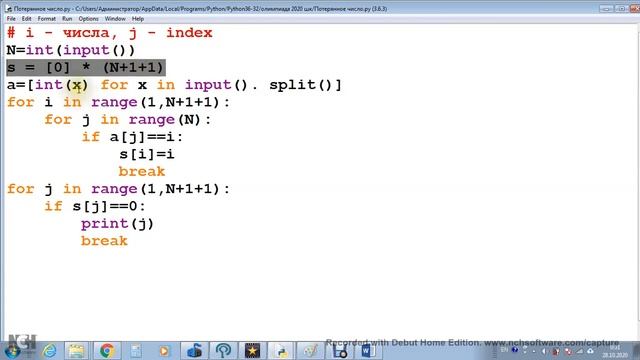Screen dimensions: 640x360
Task: Open Windows Explorer folder icon in taskbar
Action: [76, 351]
